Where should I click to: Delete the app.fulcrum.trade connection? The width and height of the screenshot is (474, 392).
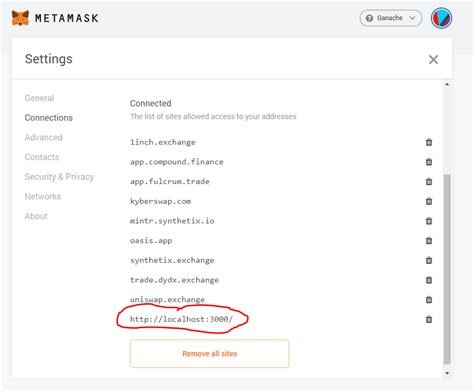429,181
